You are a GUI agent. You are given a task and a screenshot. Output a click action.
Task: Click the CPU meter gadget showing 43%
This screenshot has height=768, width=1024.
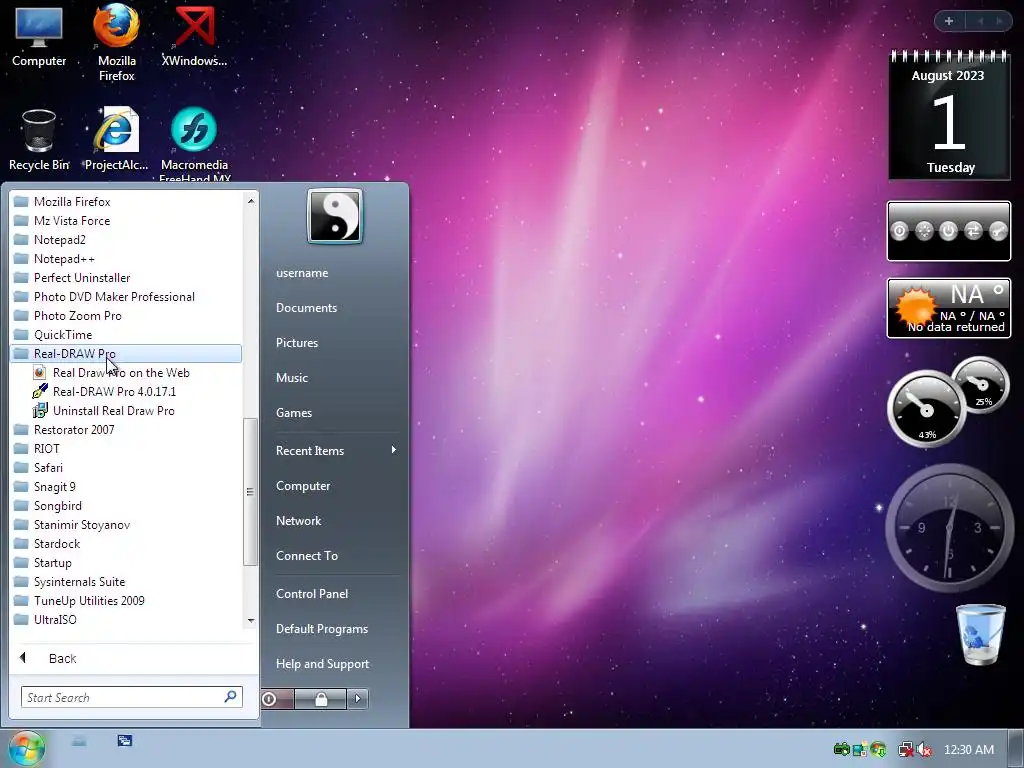[926, 409]
